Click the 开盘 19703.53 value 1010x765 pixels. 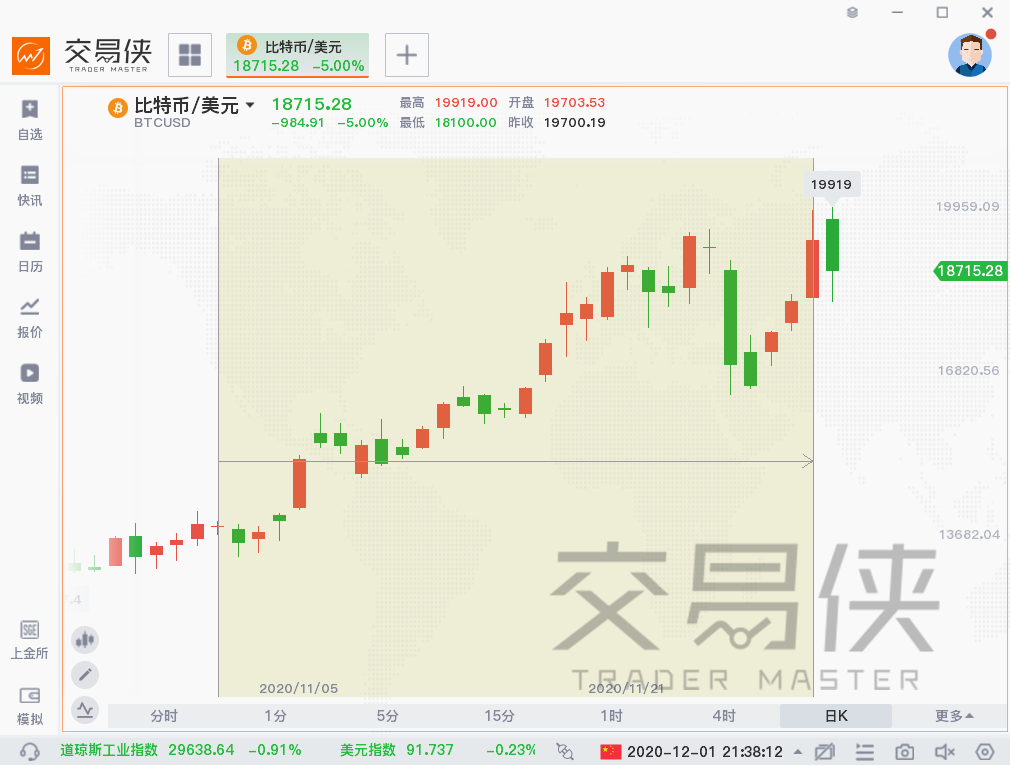click(x=575, y=102)
